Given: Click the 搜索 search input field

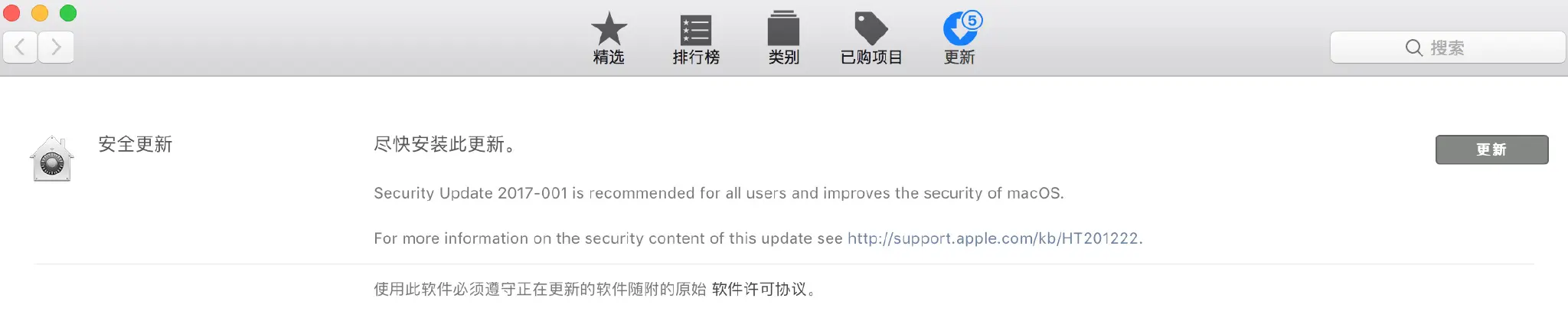Looking at the screenshot, I should (1447, 48).
